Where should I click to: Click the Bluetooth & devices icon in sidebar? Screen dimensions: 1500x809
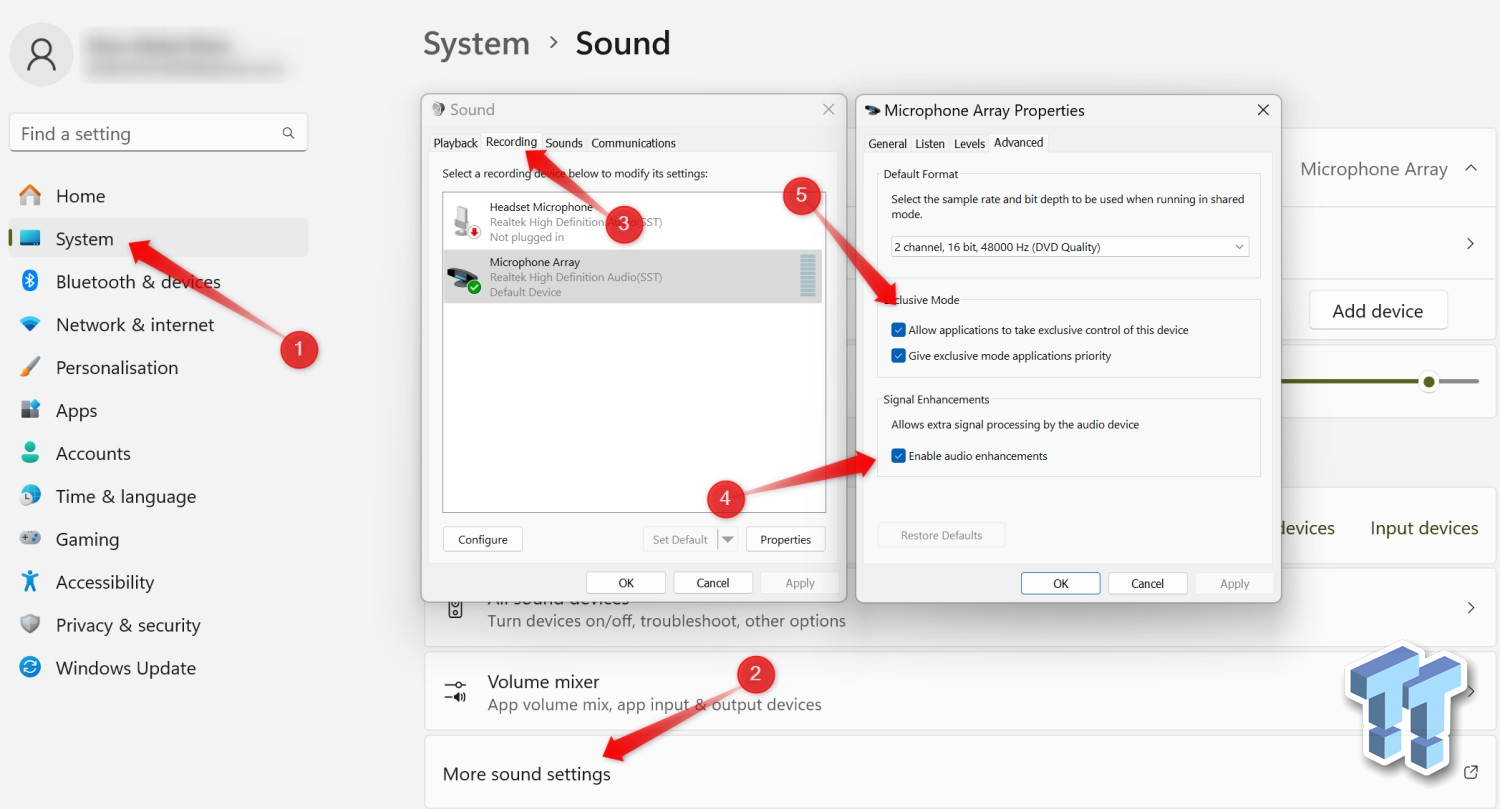click(x=30, y=282)
